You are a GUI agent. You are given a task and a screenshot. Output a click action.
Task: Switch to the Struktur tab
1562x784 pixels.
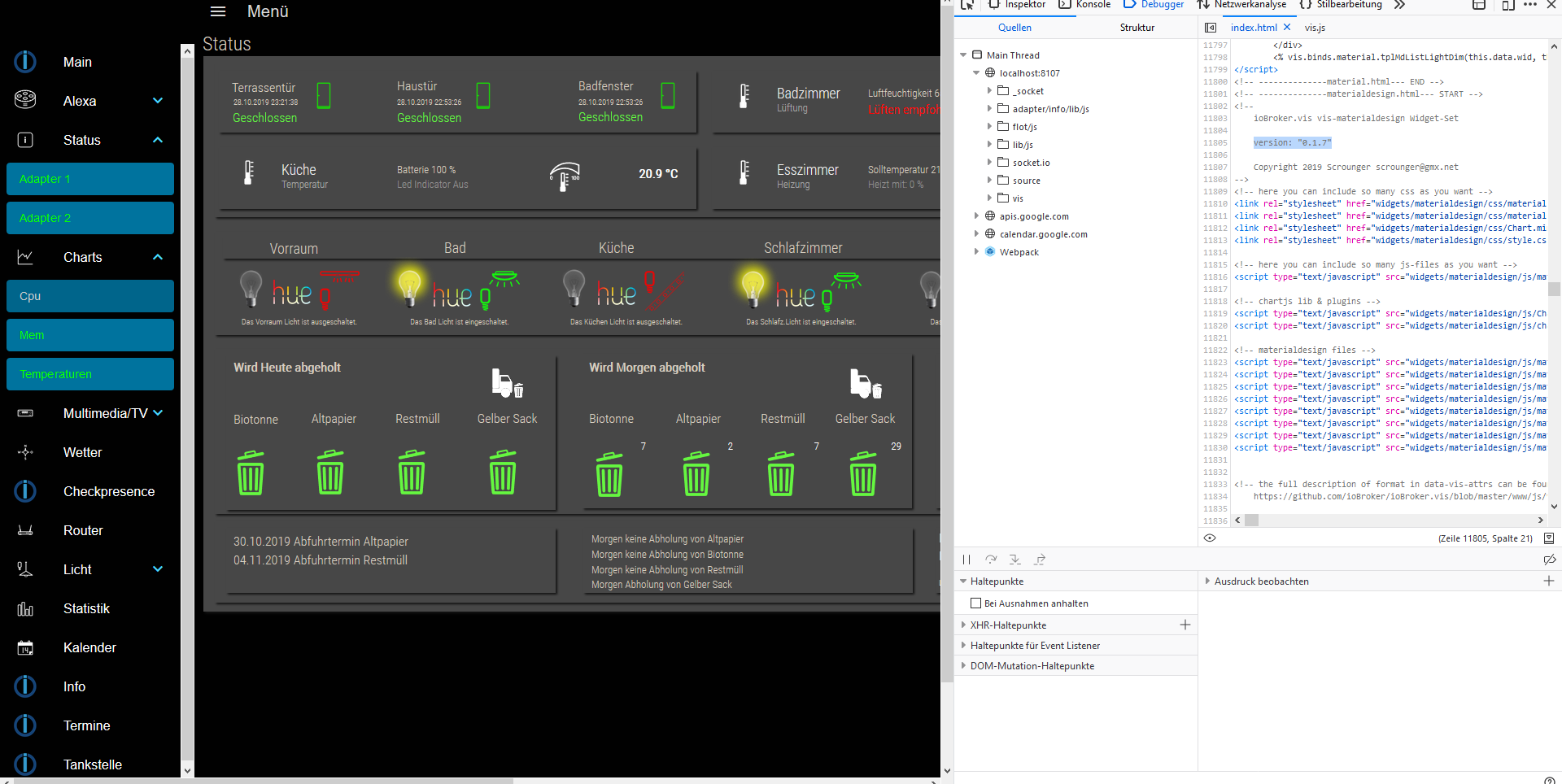(x=1137, y=28)
